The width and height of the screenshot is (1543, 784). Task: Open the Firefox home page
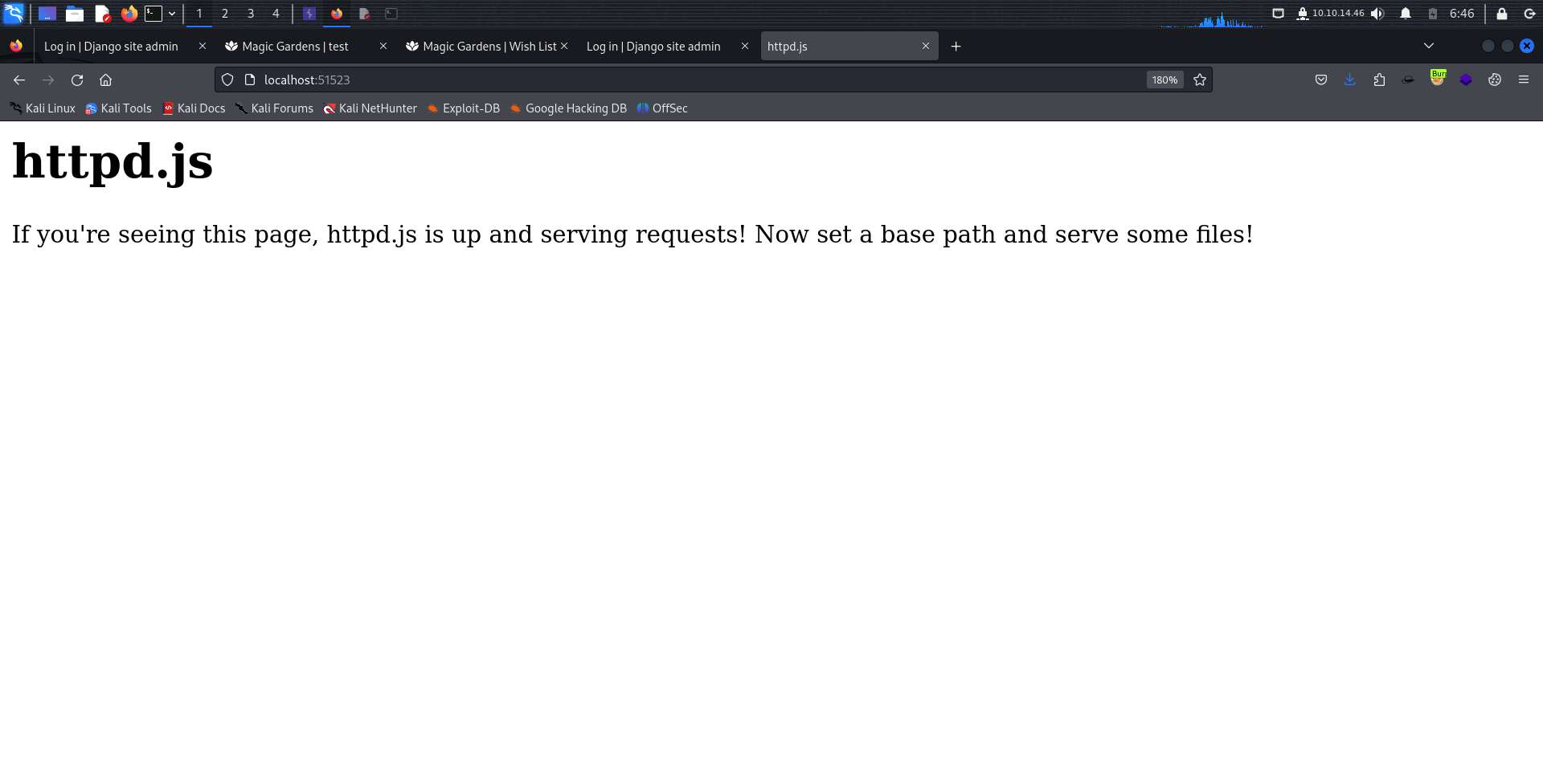click(x=105, y=80)
